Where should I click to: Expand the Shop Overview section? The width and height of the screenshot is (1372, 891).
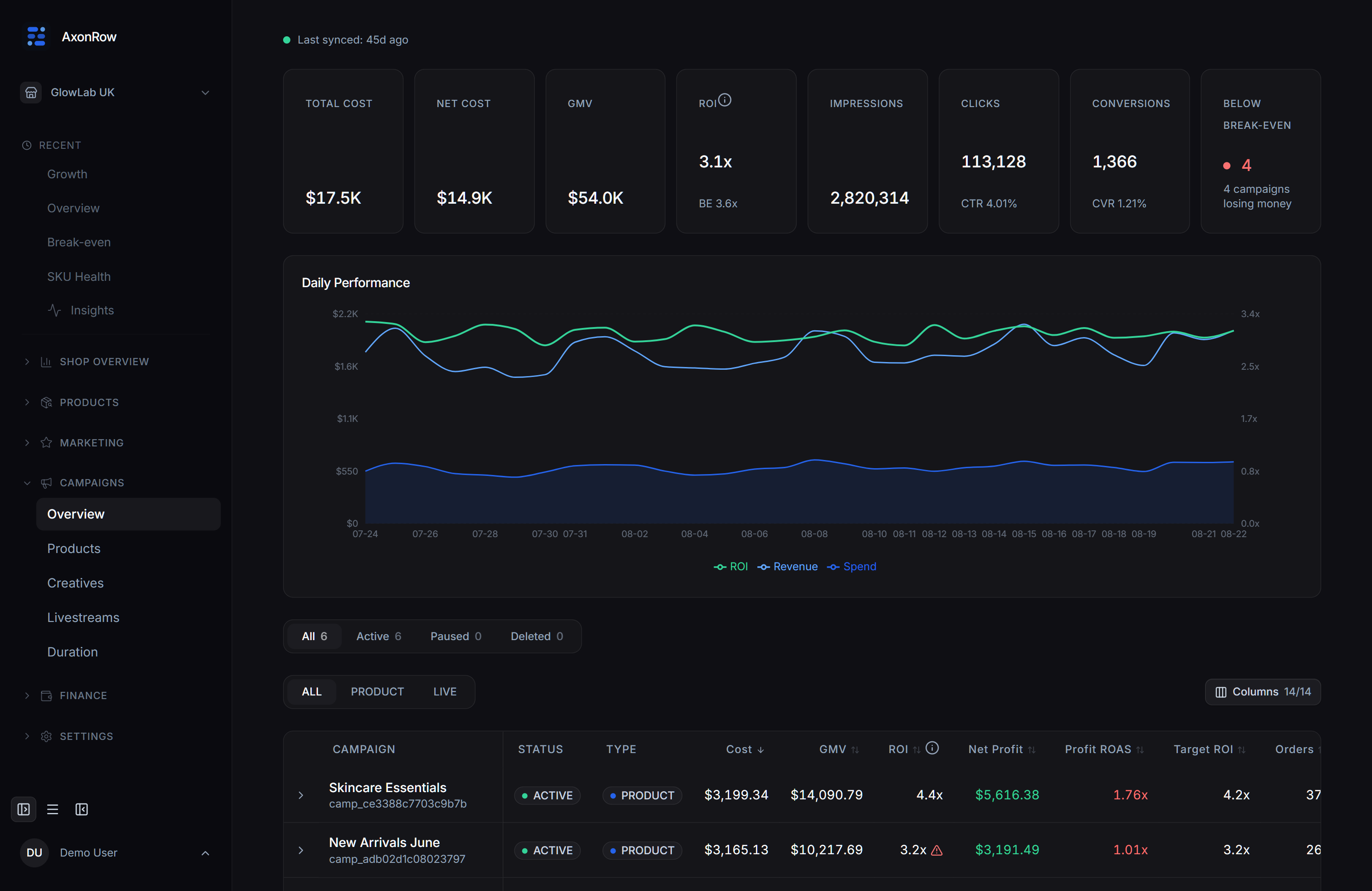point(27,362)
